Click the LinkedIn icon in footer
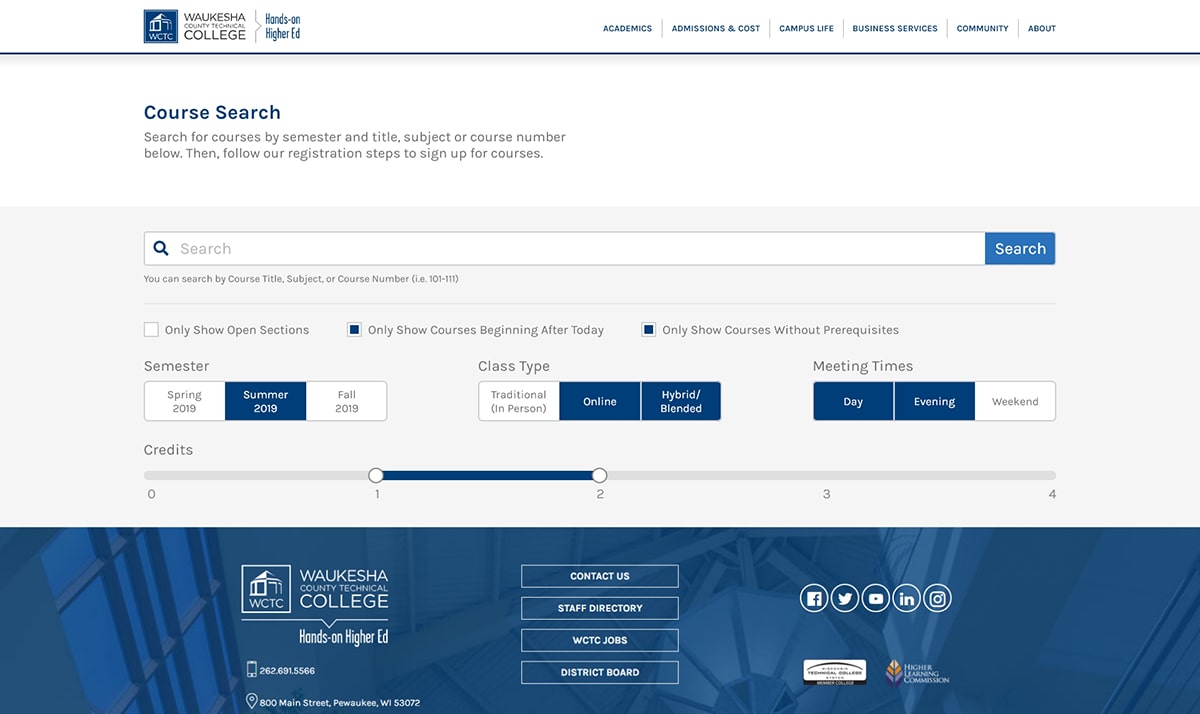 907,599
